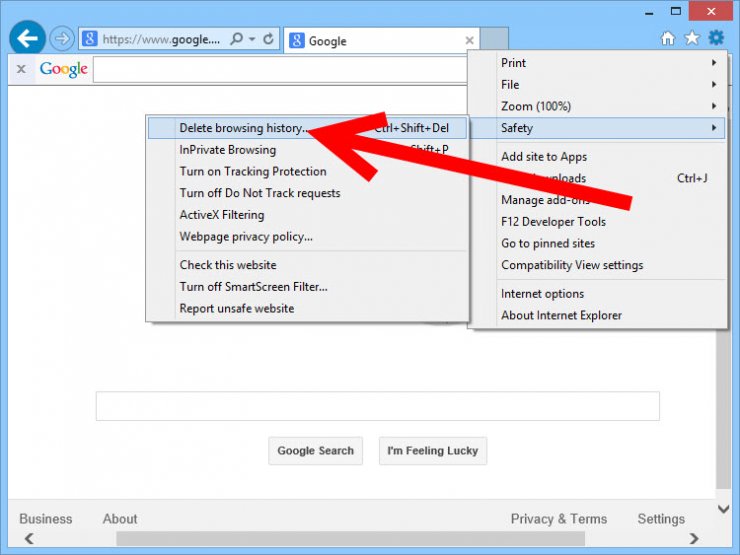Open the About footer link
Screen dimensions: 740x555
(x=120, y=519)
